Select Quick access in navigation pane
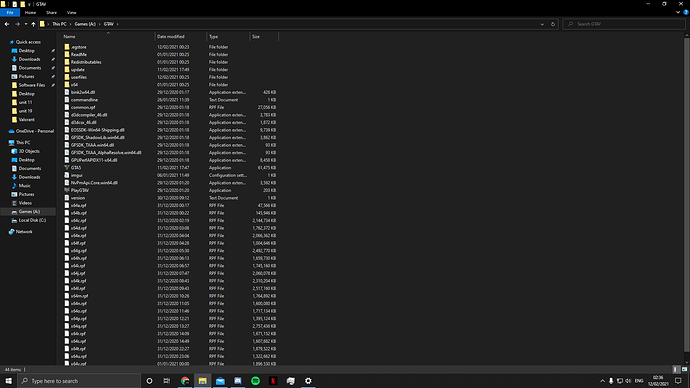Screen dimensions: 690x388 [28, 42]
